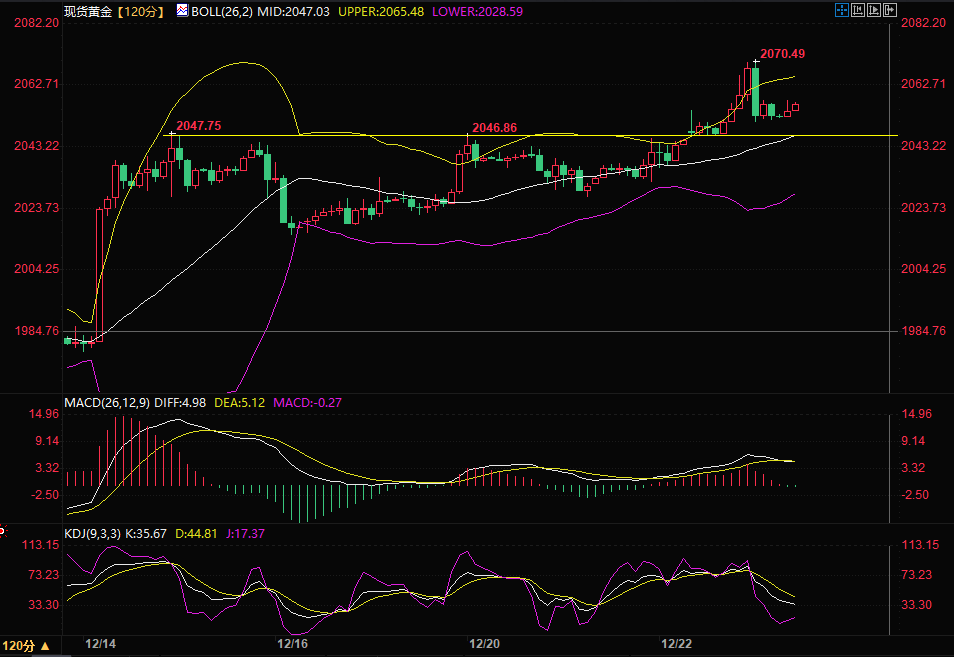Click the 现货黄金 instrument title
The image size is (954, 657).
click(86, 10)
